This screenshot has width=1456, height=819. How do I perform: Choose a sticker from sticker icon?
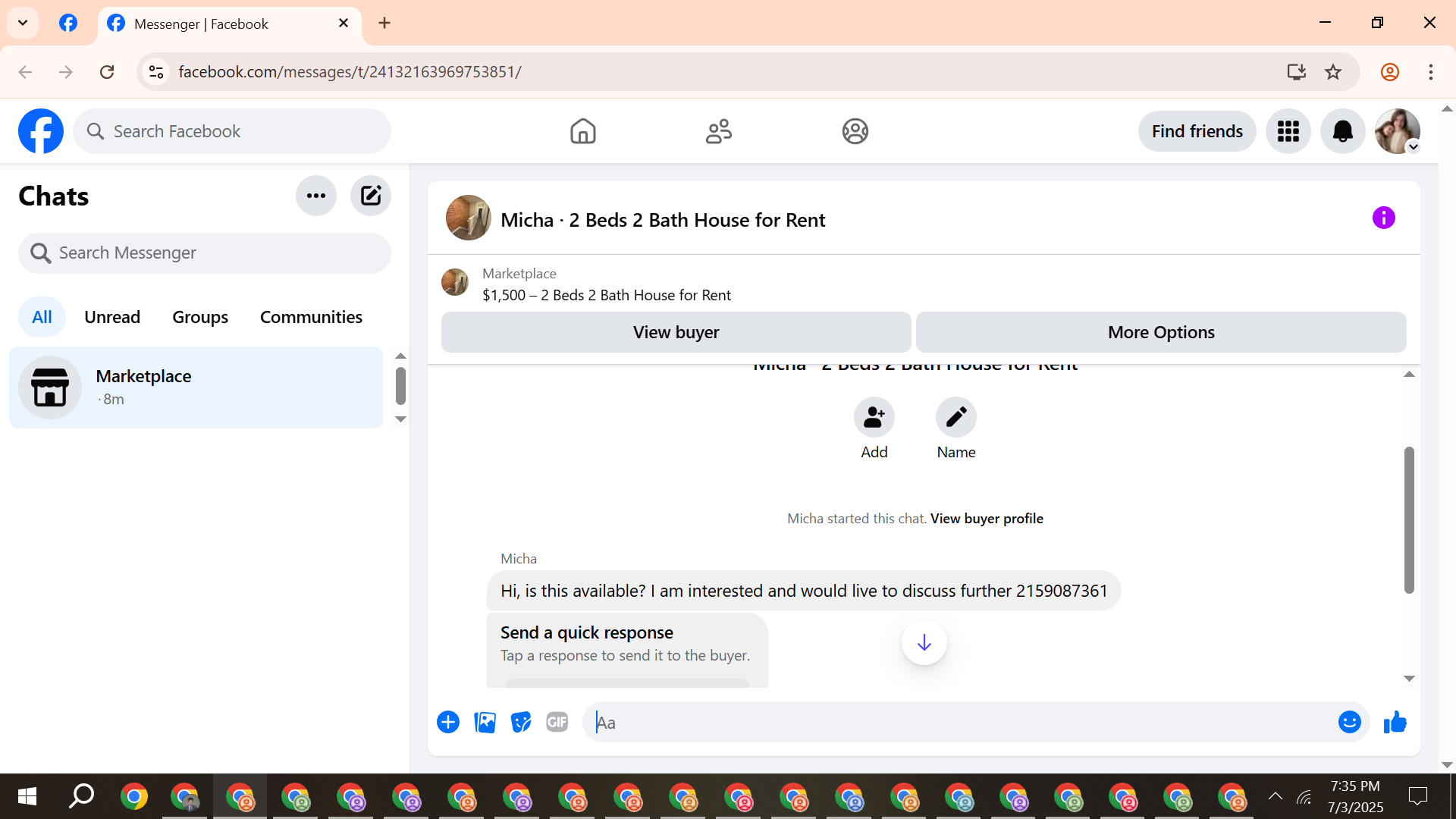(x=521, y=723)
